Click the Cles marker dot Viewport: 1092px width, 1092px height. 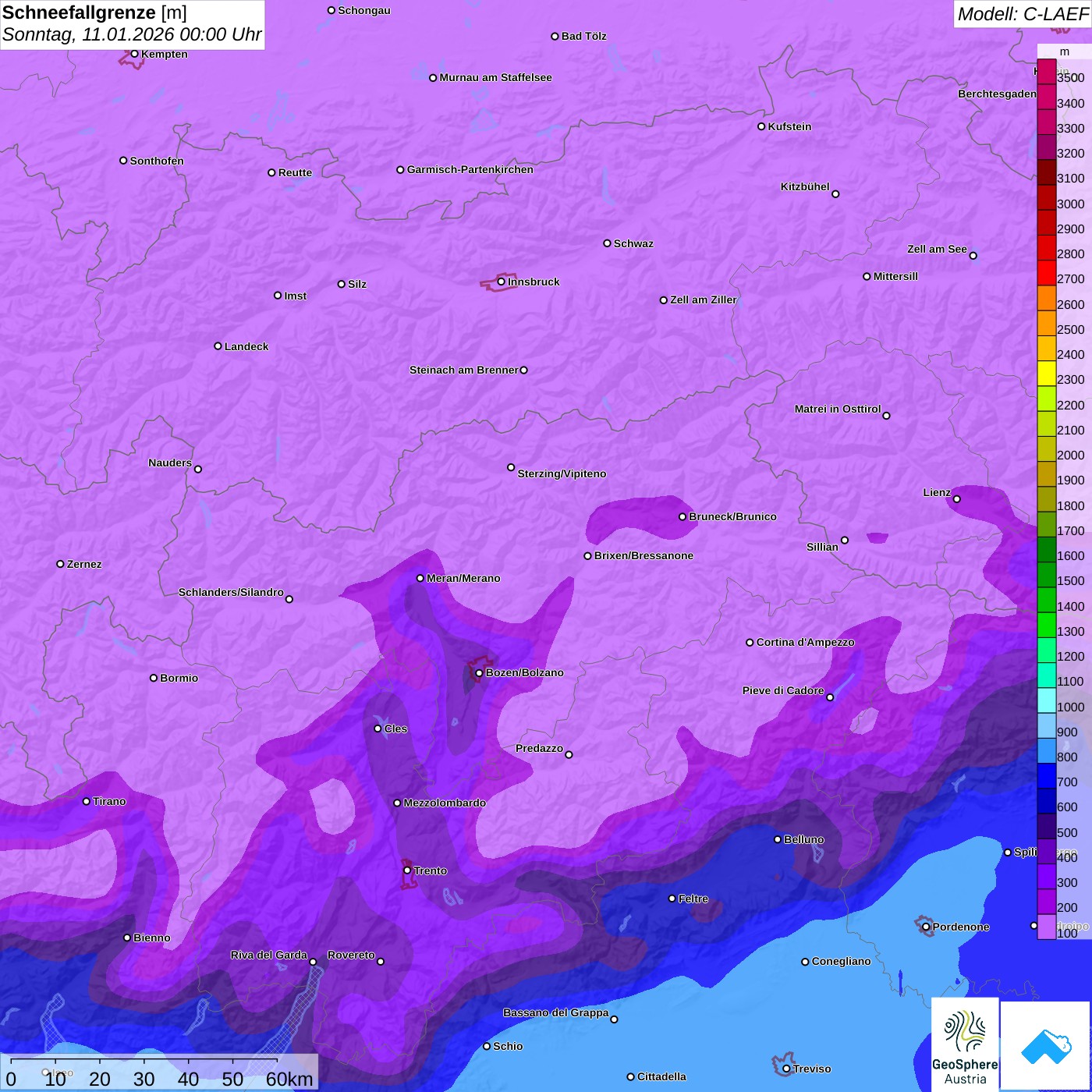click(x=378, y=729)
